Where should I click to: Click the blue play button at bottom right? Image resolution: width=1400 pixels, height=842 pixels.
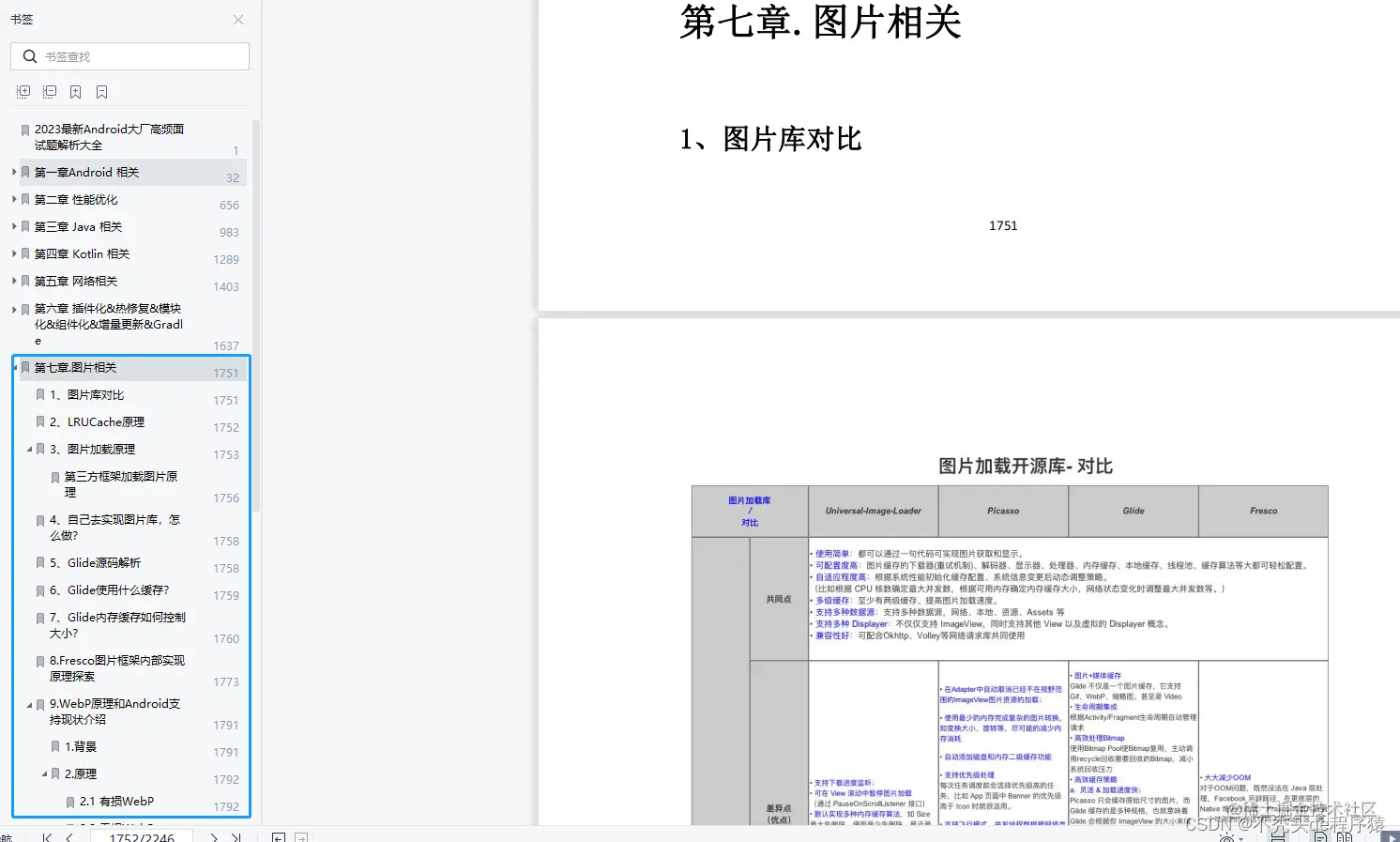point(1392,835)
